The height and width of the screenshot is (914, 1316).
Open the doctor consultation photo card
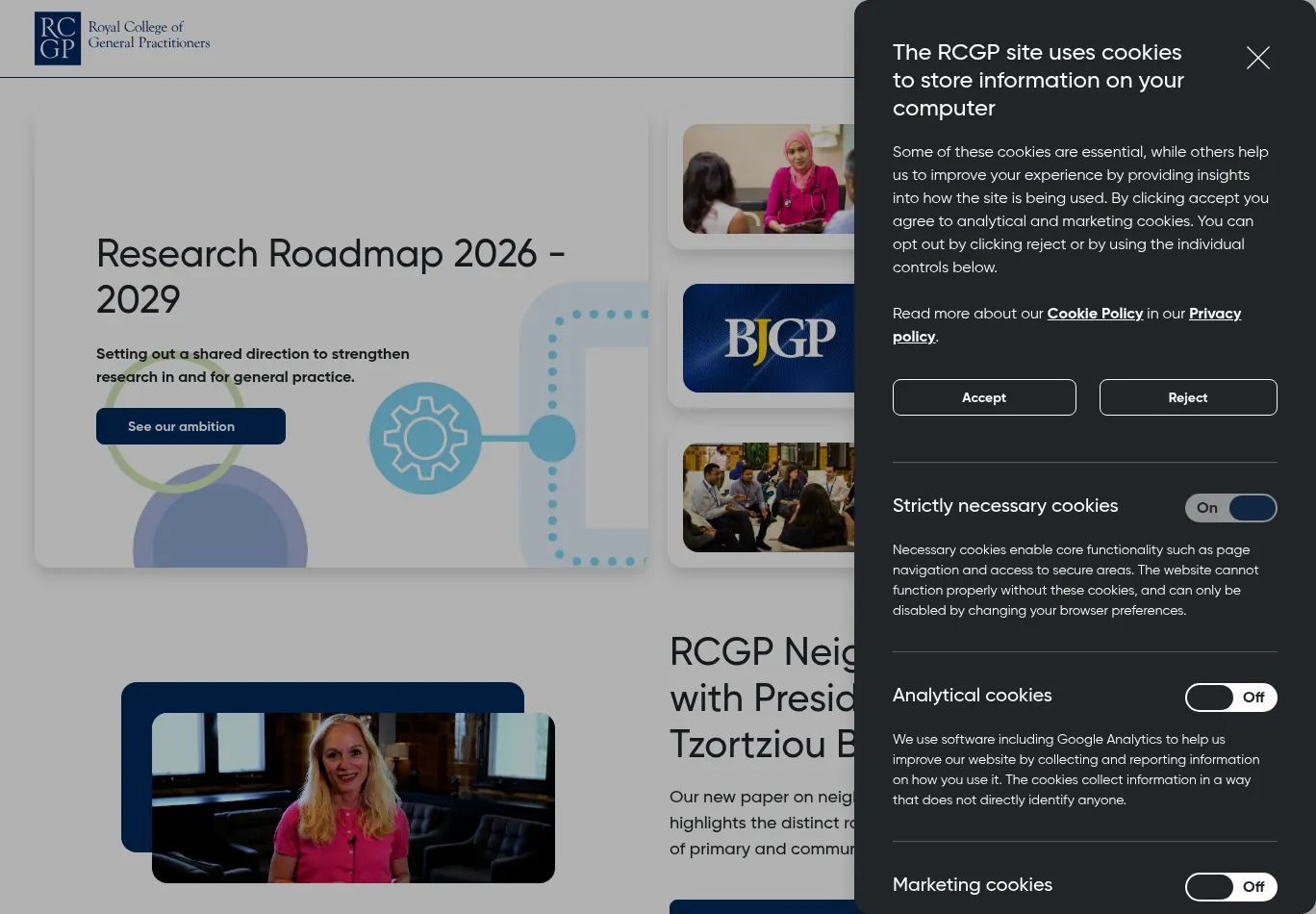click(x=769, y=179)
